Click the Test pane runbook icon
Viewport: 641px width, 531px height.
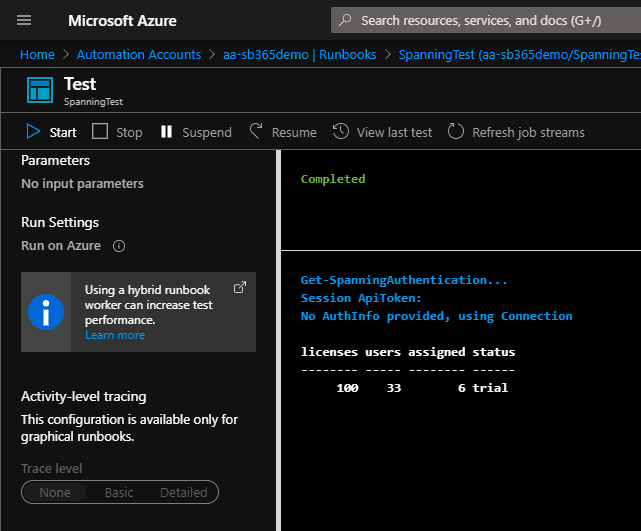pyautogui.click(x=40, y=90)
